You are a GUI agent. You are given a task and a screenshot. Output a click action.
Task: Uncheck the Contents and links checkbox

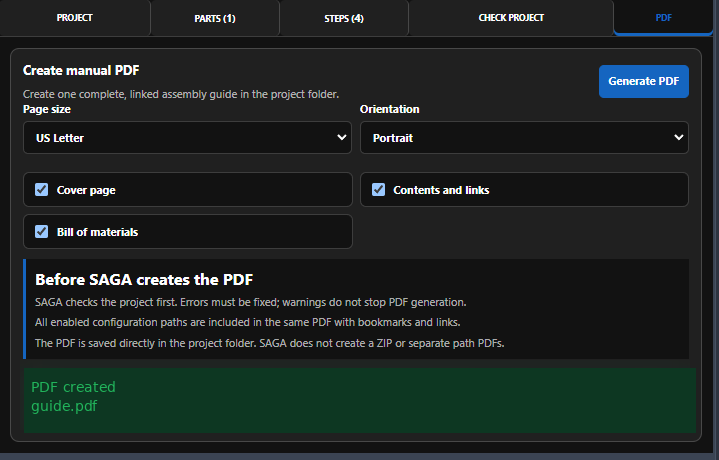[378, 189]
